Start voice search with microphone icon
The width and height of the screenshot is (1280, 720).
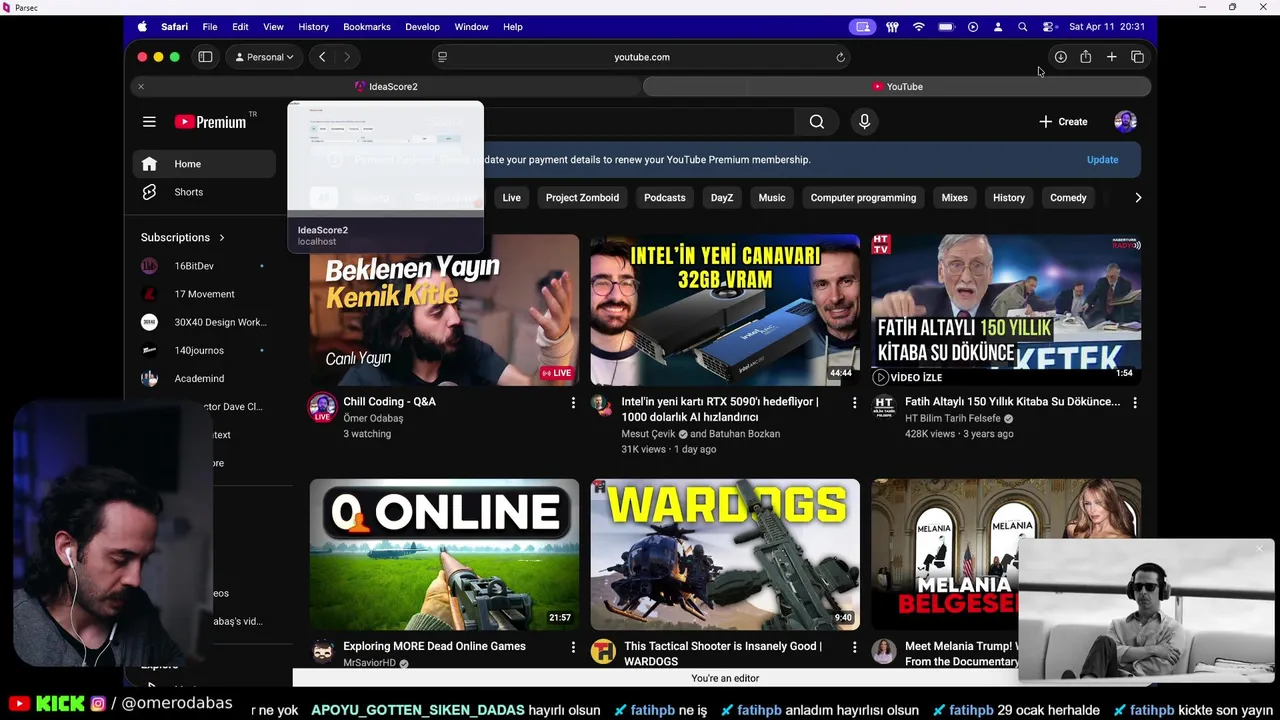(865, 122)
